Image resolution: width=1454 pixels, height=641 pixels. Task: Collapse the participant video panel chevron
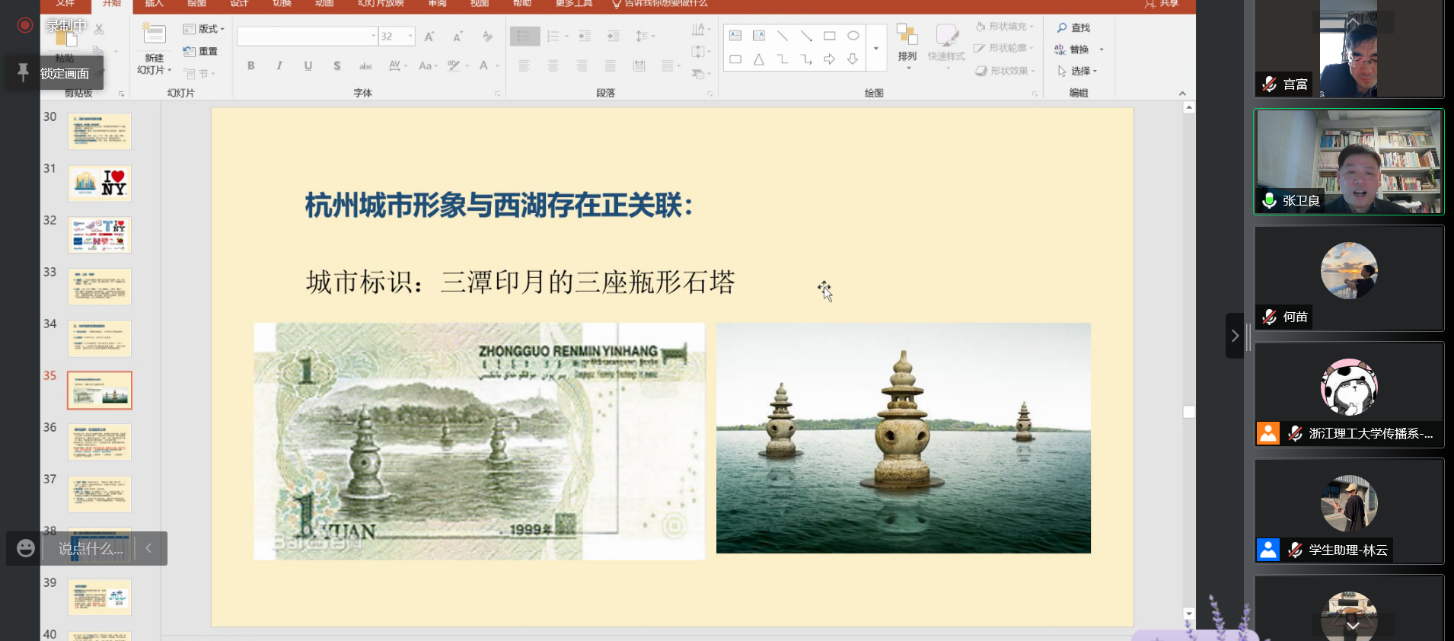1235,336
